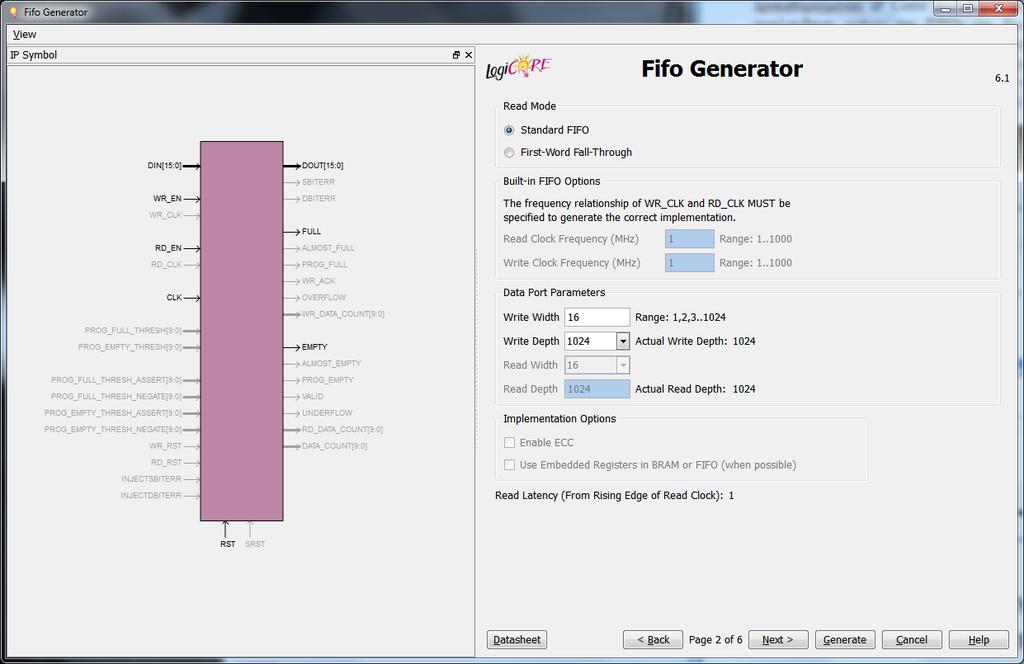The width and height of the screenshot is (1024, 664).
Task: Go to the Next page
Action: tap(778, 640)
